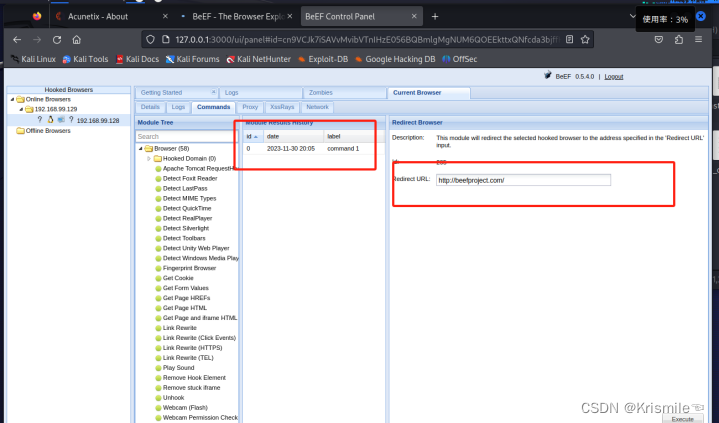Open the OffSec bookmark
This screenshot has width=719, height=423.
(x=459, y=59)
